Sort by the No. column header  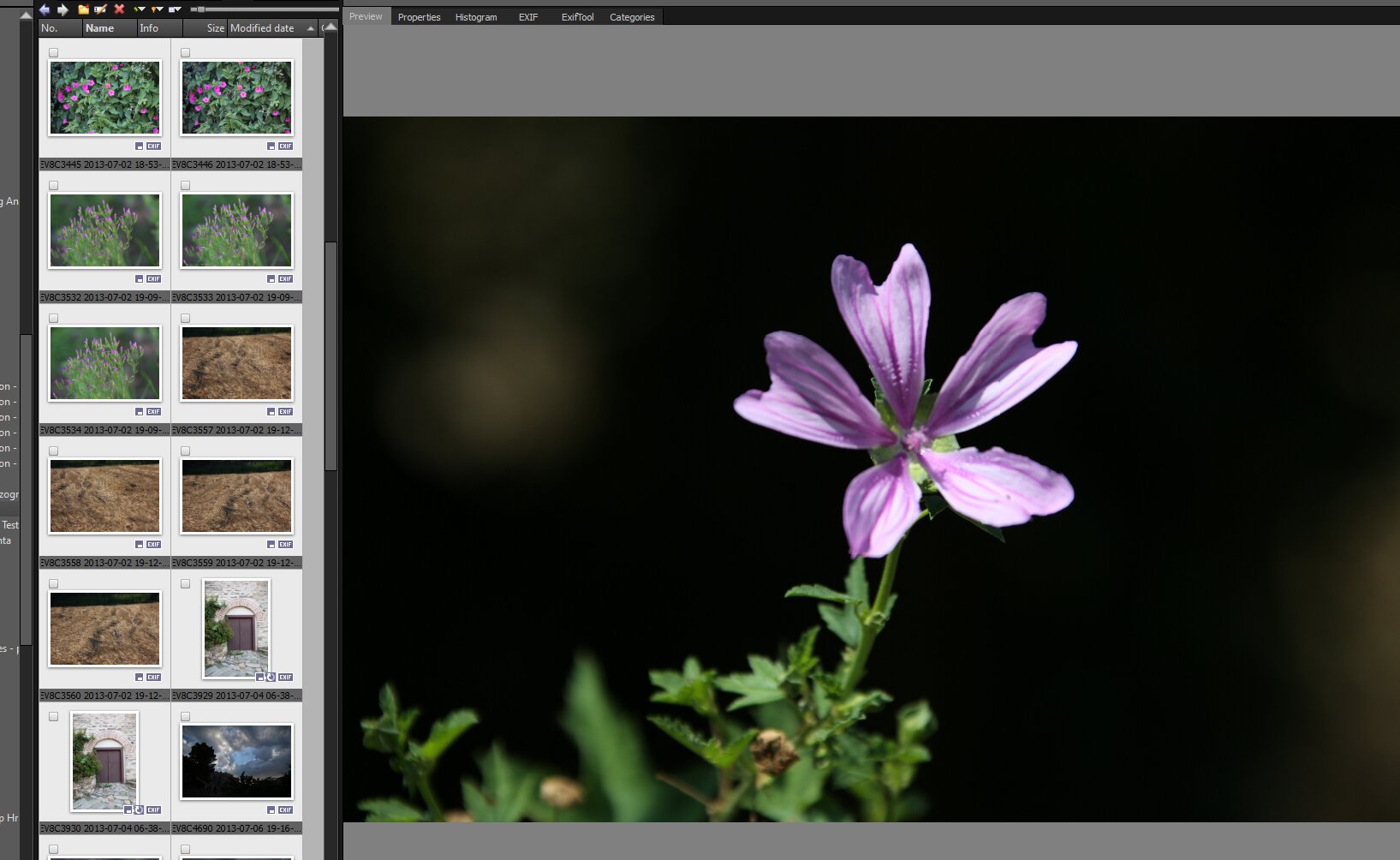pyautogui.click(x=61, y=28)
